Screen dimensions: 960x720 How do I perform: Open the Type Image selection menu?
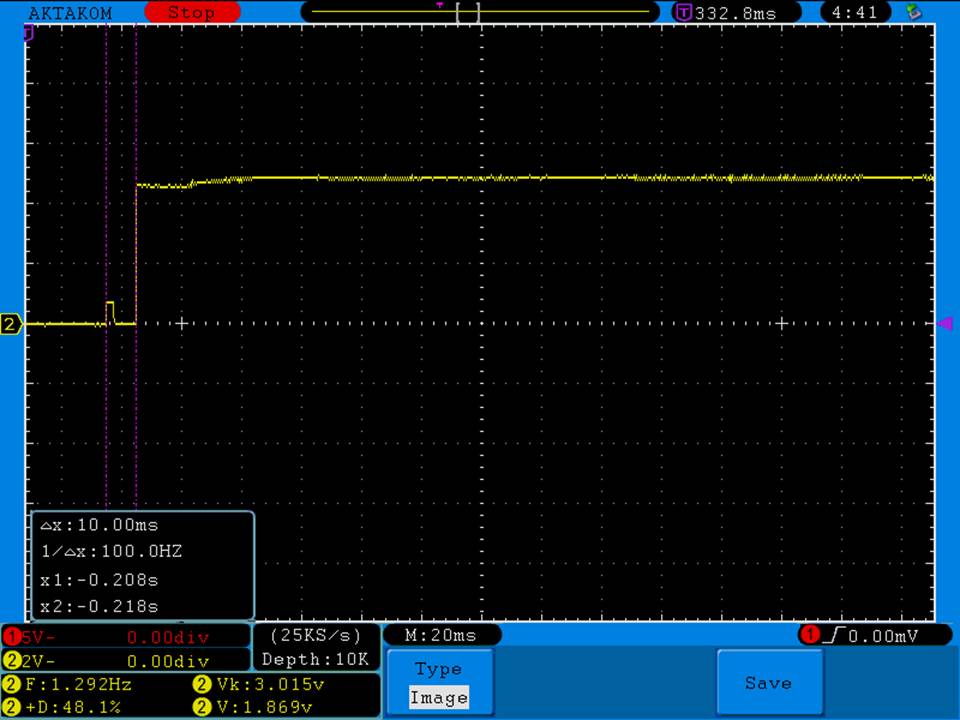pos(439,683)
